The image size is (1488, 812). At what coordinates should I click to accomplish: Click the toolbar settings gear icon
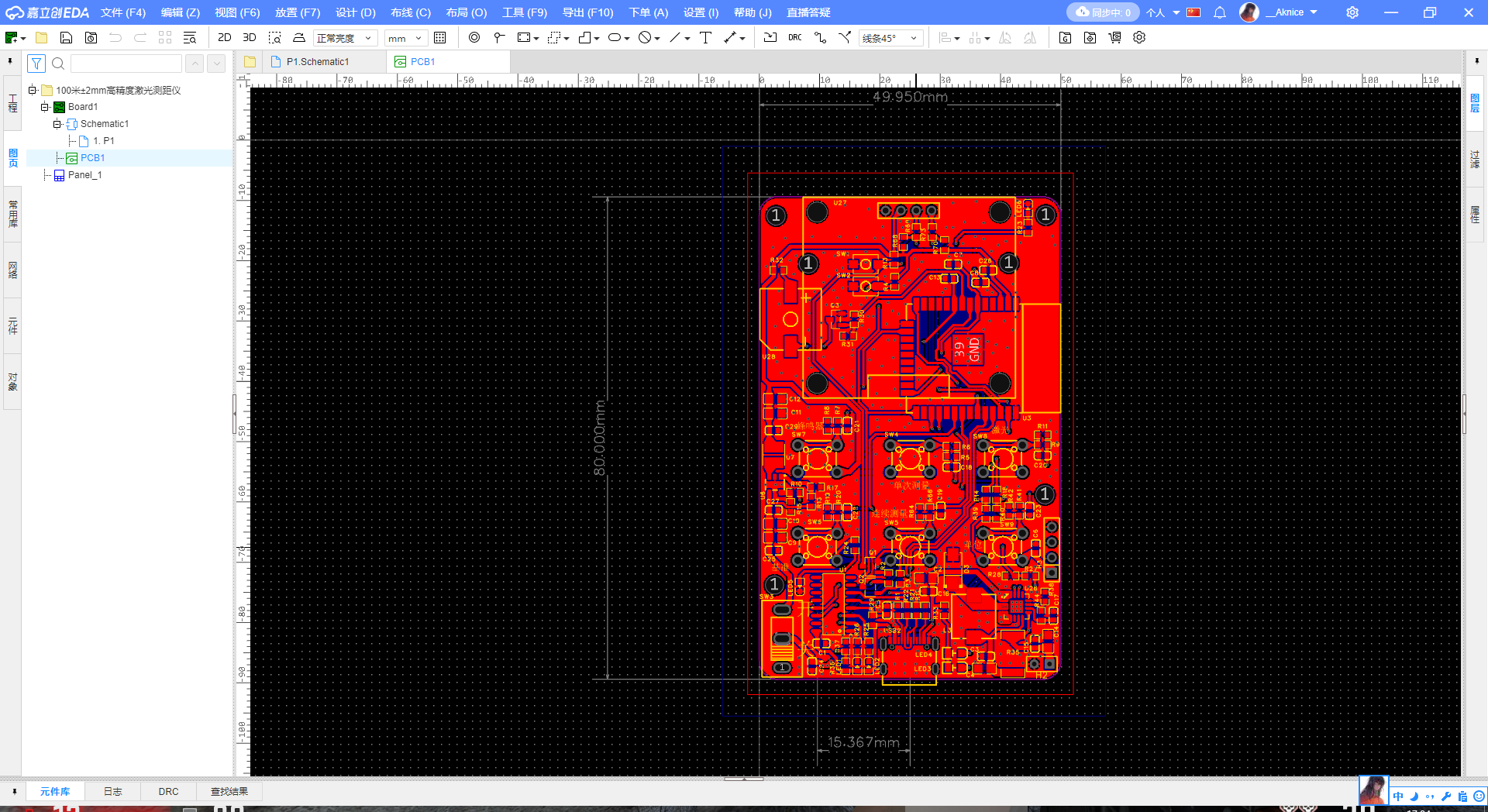[x=1139, y=37]
